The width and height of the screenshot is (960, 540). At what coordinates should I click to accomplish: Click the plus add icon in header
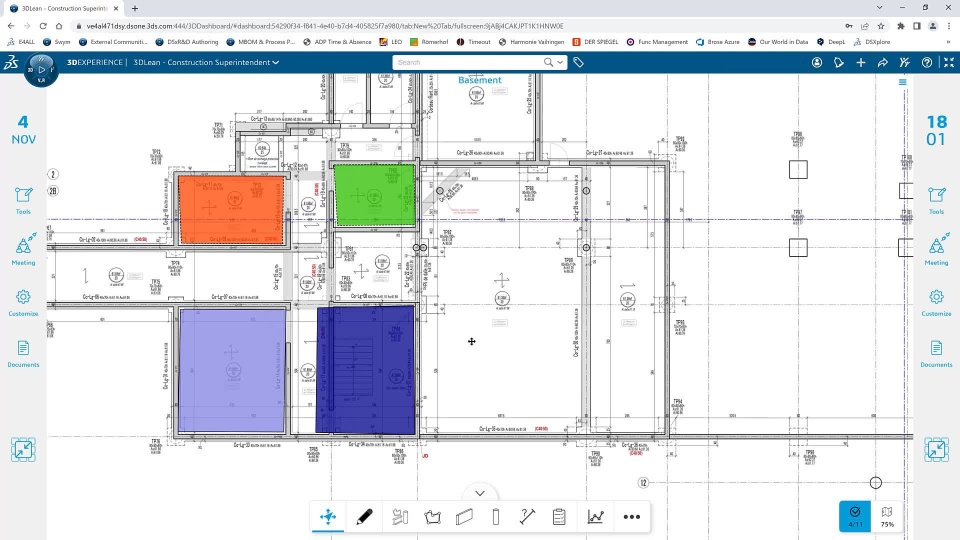point(861,62)
